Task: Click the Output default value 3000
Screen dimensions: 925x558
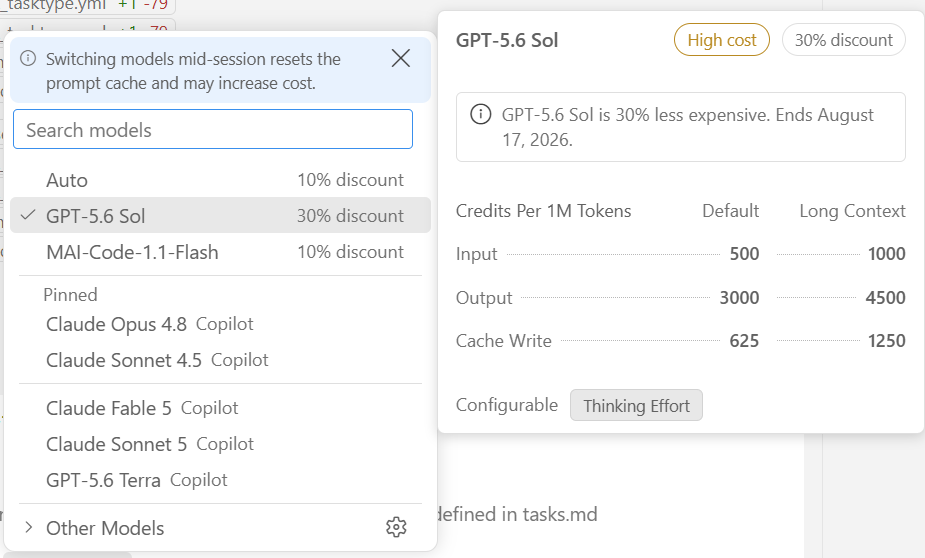Action: [x=739, y=297]
